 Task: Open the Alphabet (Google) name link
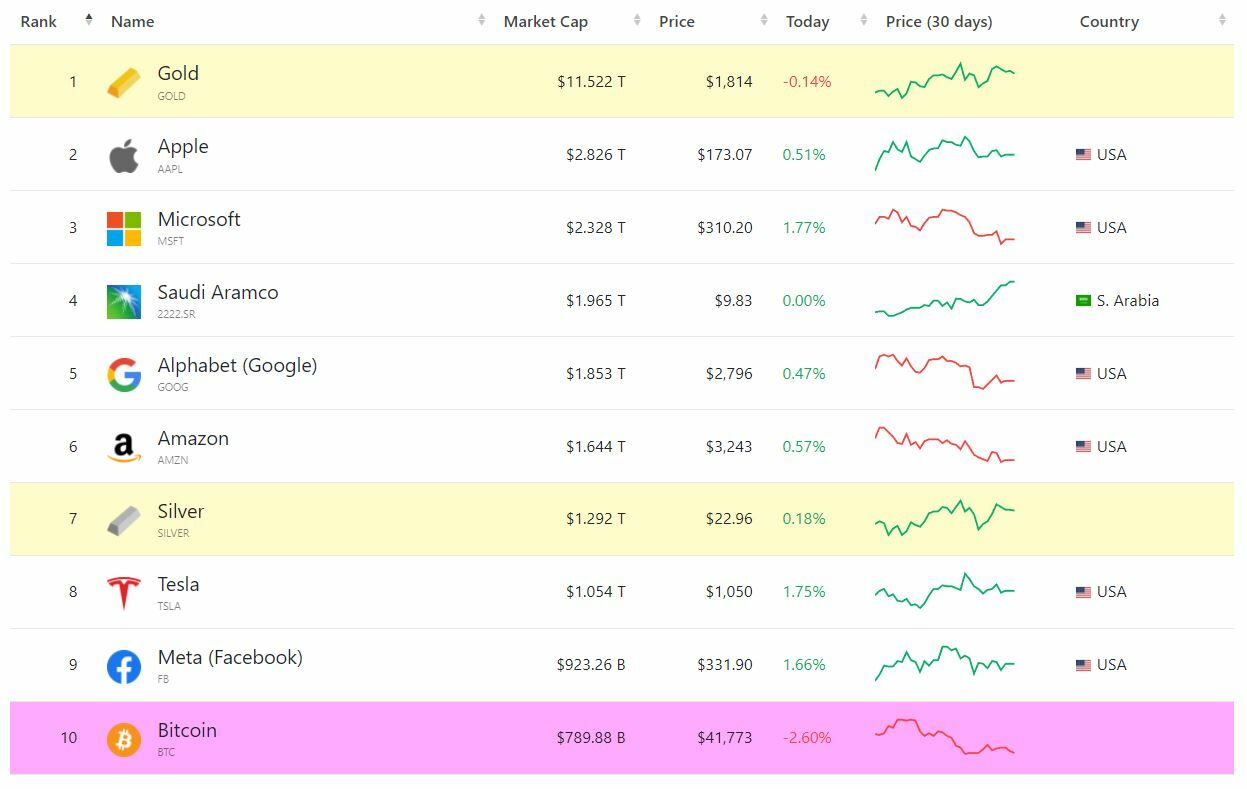[x=237, y=366]
